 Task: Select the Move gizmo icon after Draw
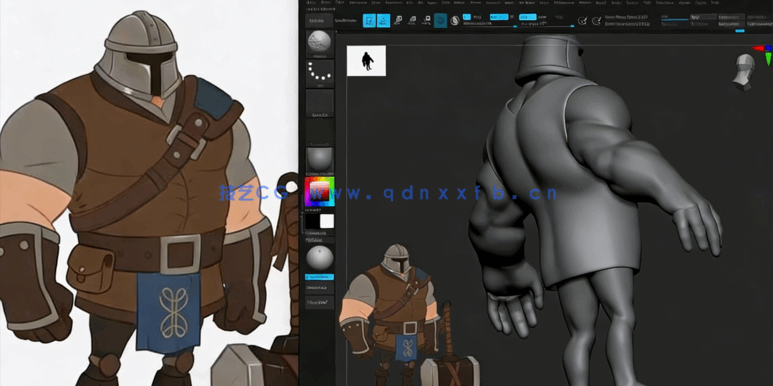tap(398, 21)
